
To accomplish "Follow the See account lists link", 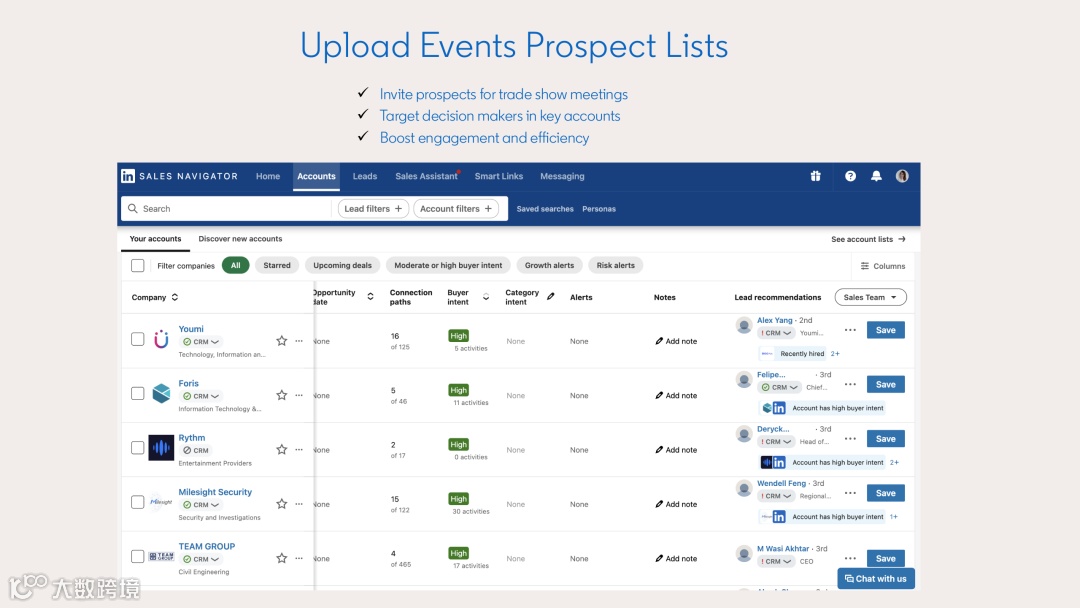I will tap(869, 239).
